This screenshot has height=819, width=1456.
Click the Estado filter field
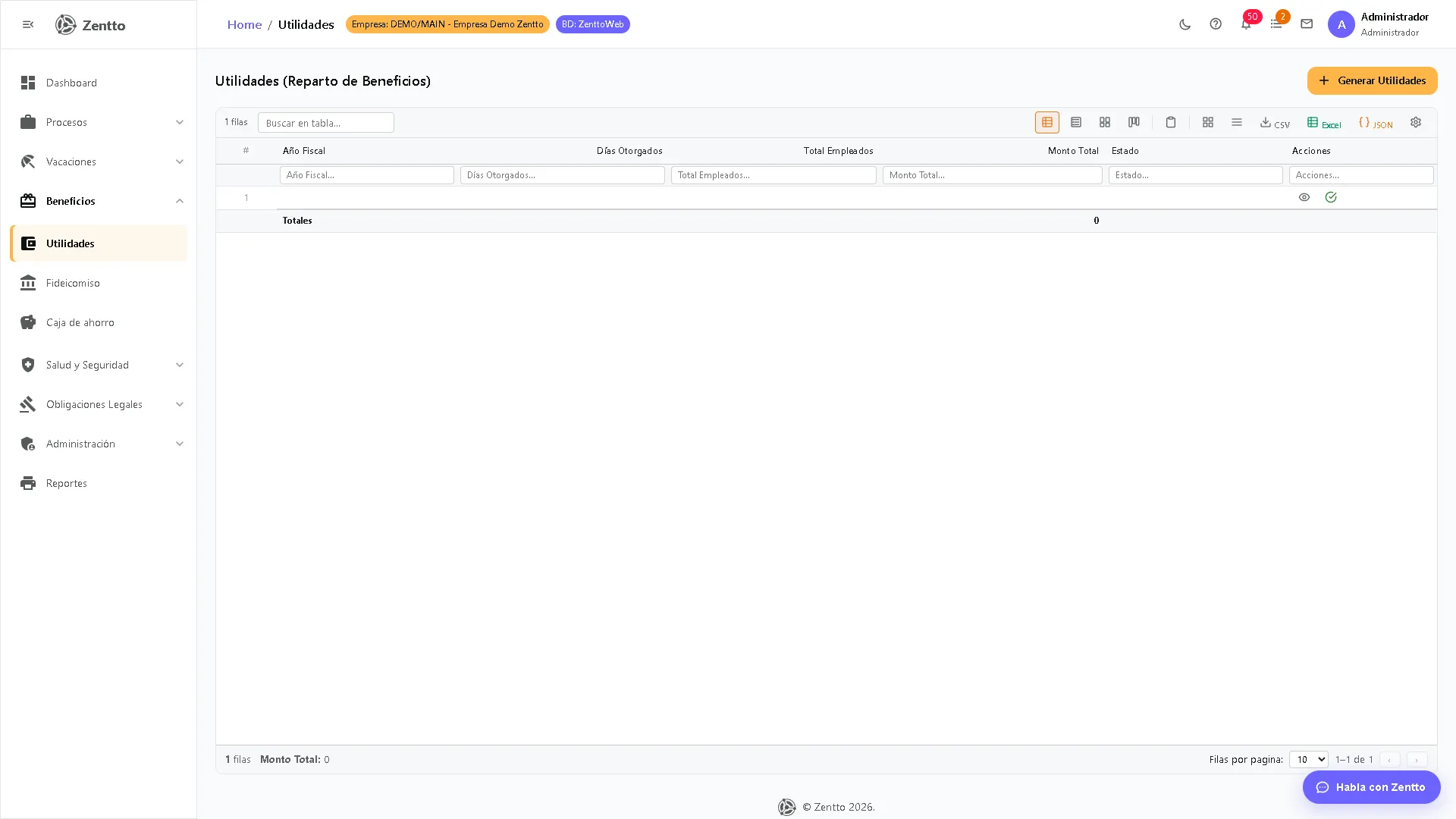(x=1196, y=175)
